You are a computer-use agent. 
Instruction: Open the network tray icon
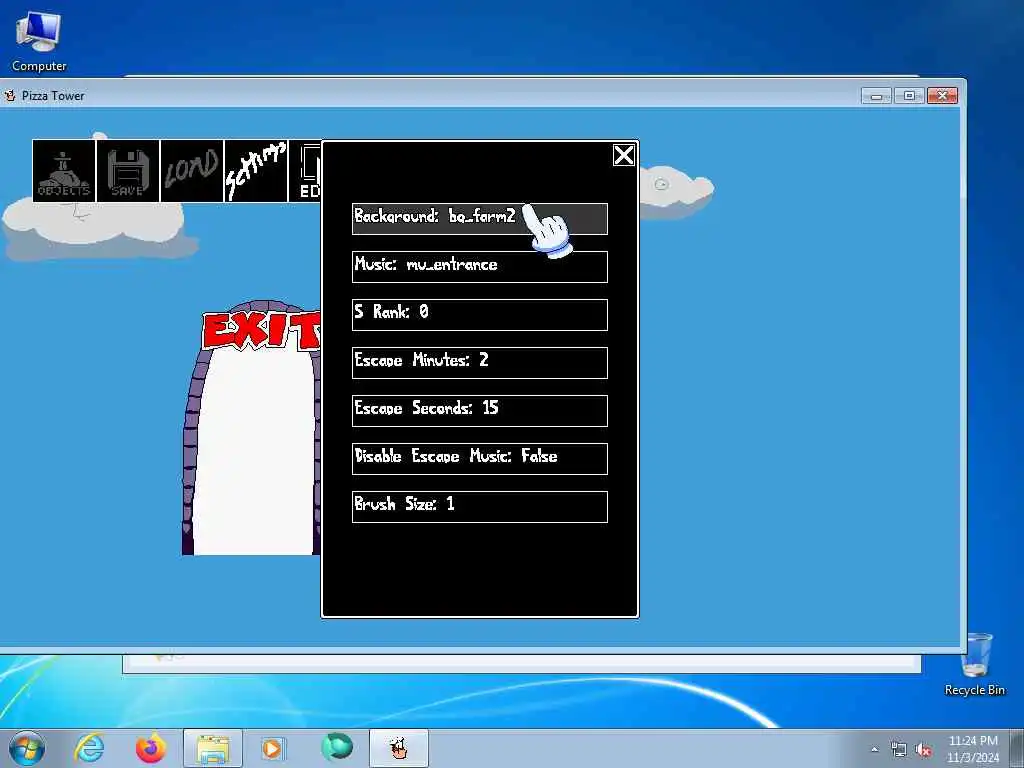point(899,750)
